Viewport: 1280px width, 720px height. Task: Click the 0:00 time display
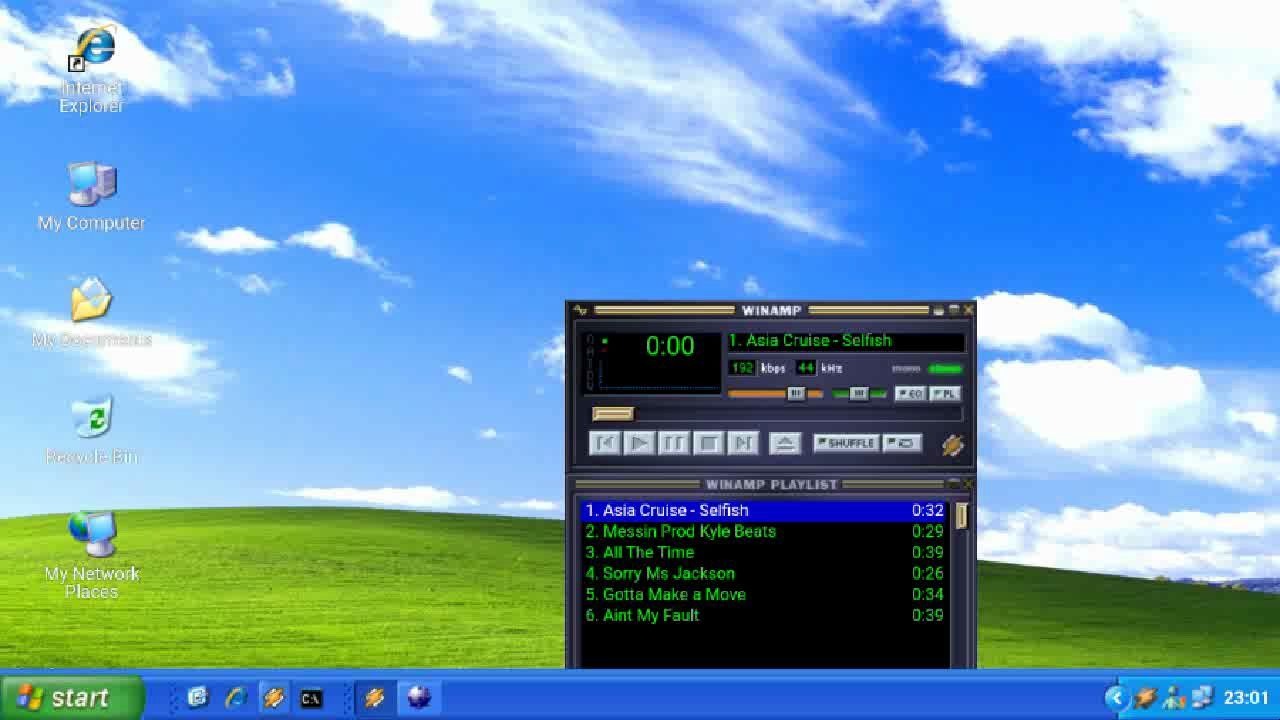tap(670, 346)
